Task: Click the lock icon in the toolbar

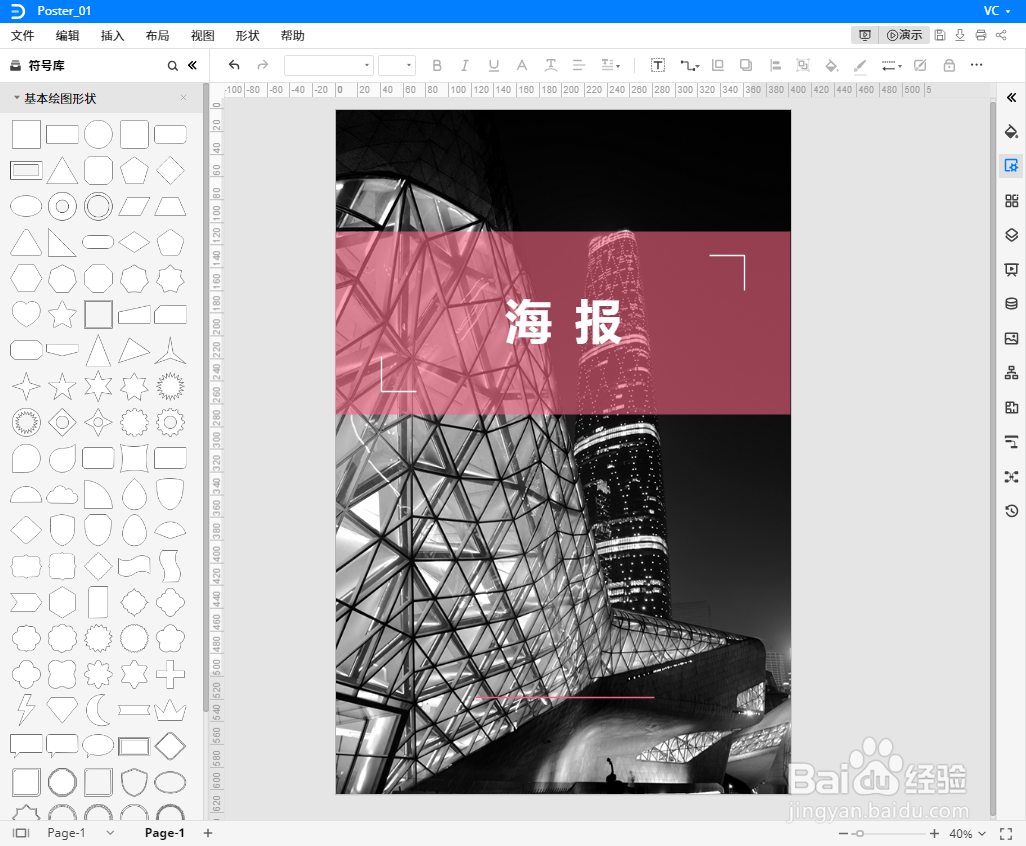Action: (x=949, y=65)
